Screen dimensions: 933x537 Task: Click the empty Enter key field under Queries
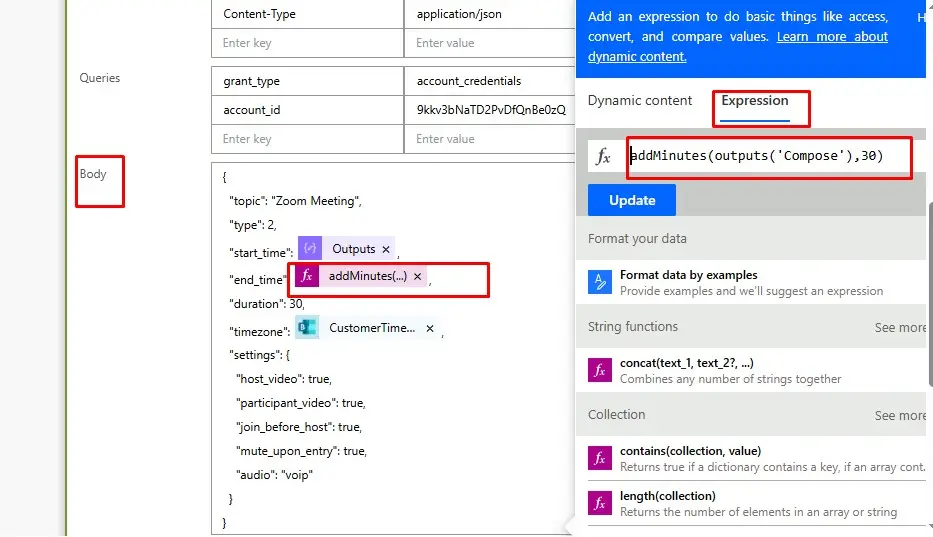point(306,139)
